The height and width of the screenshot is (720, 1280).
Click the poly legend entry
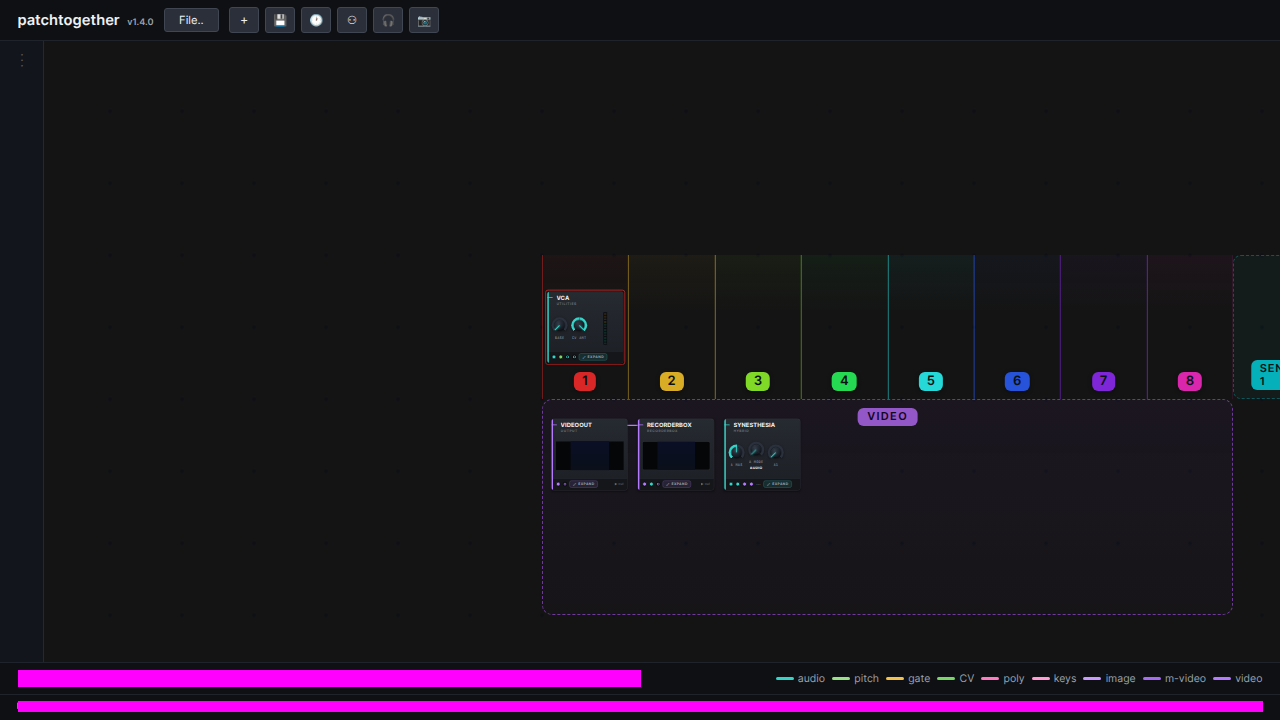[1003, 678]
